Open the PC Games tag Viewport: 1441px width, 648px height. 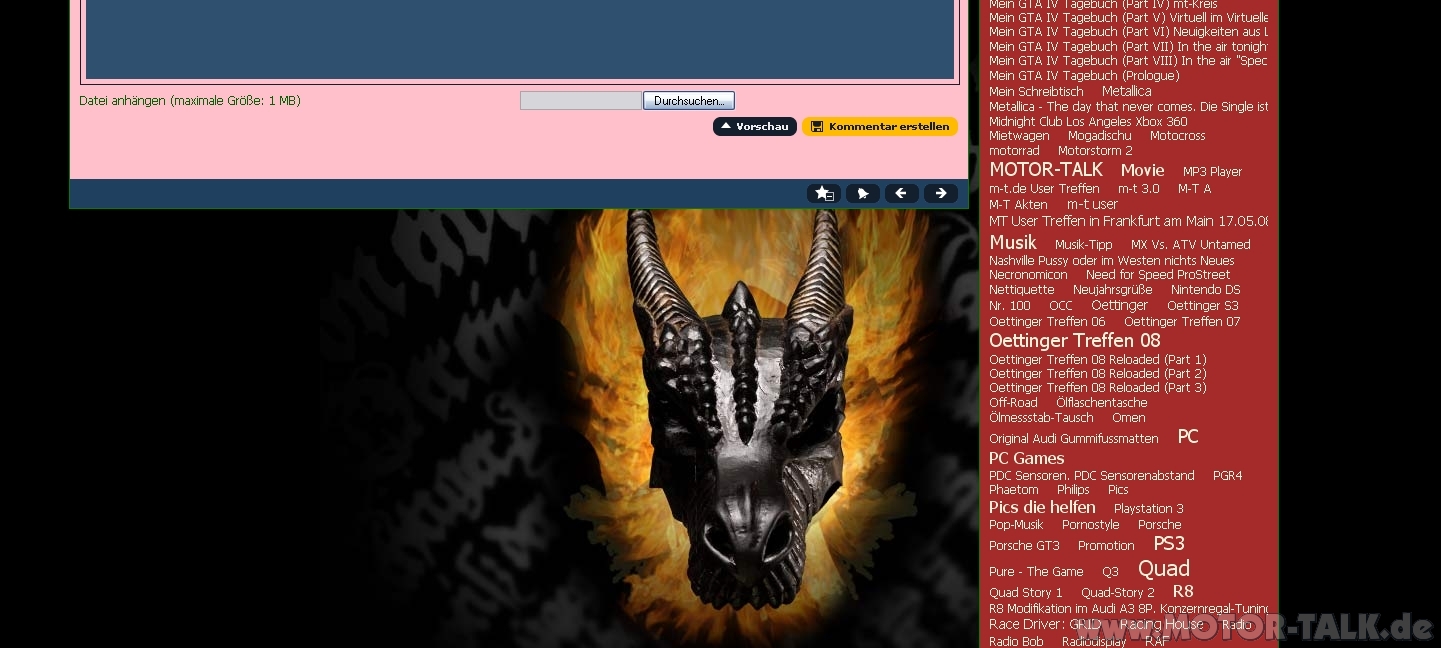click(x=1027, y=459)
